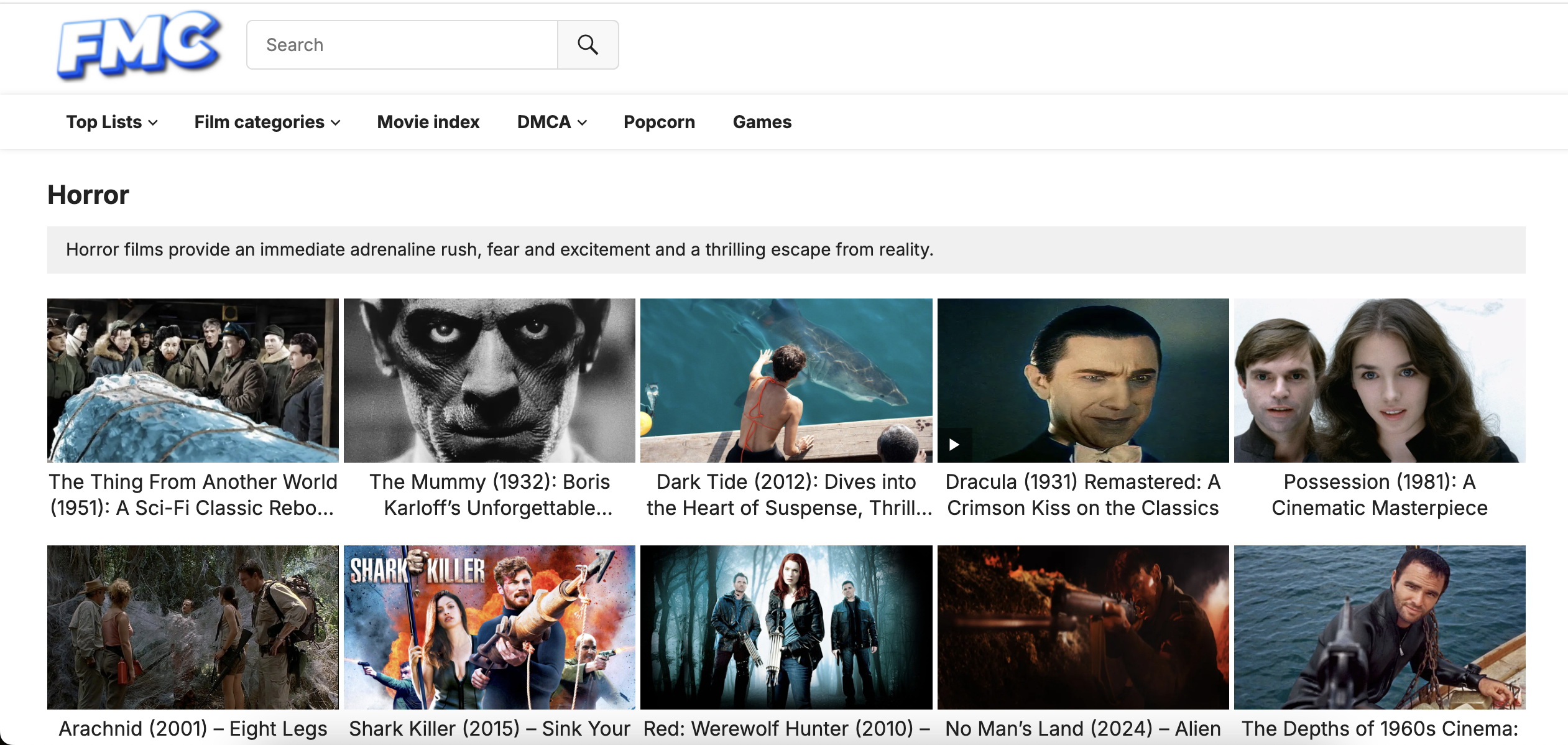Open the No Man's Land thumbnail
The width and height of the screenshot is (1568, 745).
tap(1083, 627)
